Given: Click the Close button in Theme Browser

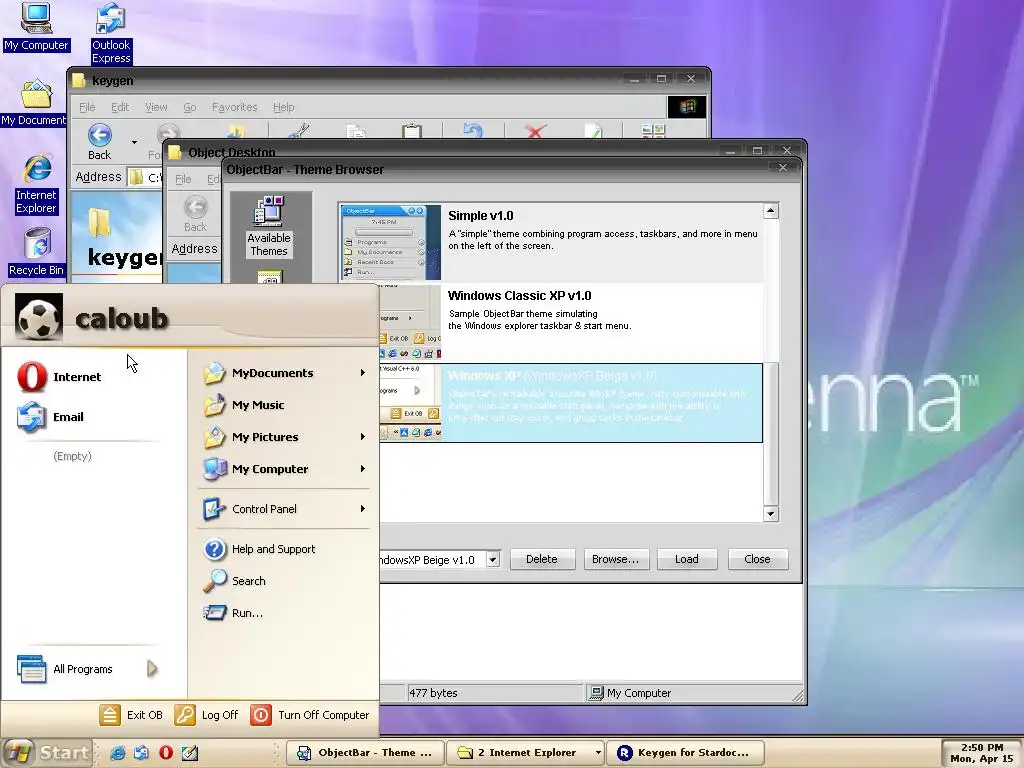Looking at the screenshot, I should pos(758,559).
